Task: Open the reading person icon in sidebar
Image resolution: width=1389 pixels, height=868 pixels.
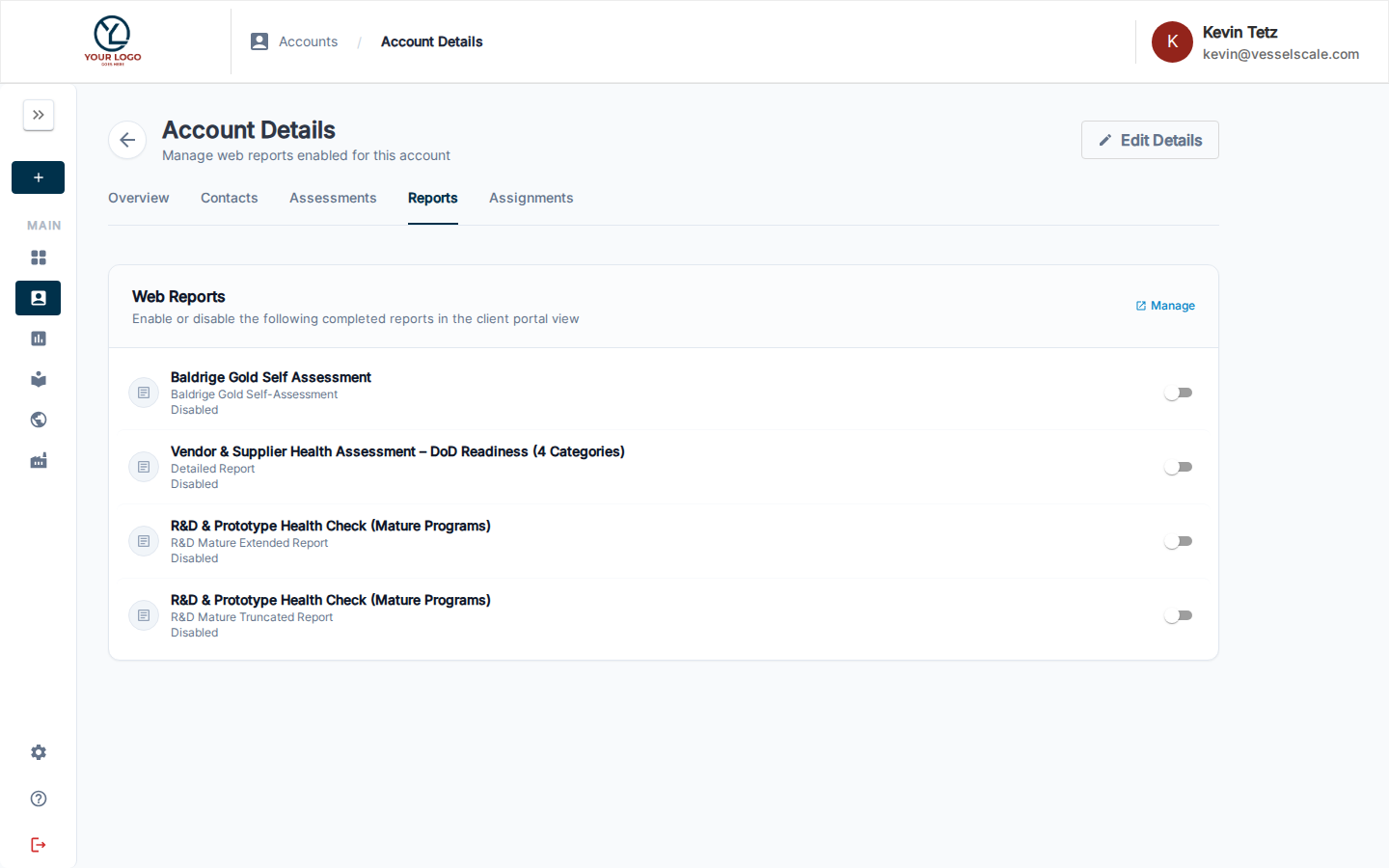Action: 39,379
